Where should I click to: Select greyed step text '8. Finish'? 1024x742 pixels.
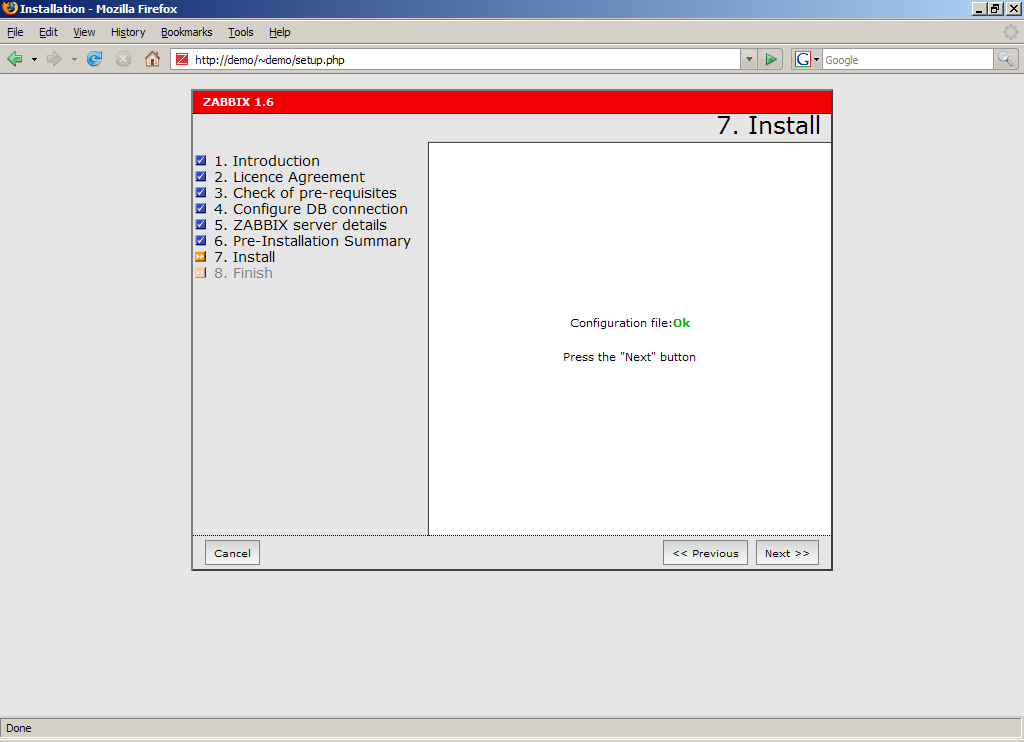tap(244, 273)
